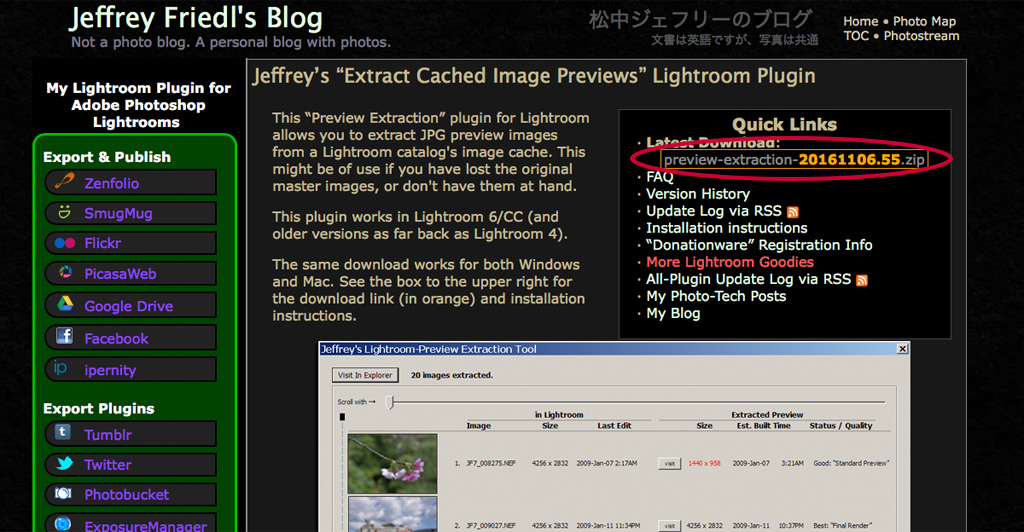Click the ipernity logo icon
Image resolution: width=1024 pixels, height=532 pixels.
pyautogui.click(x=60, y=368)
